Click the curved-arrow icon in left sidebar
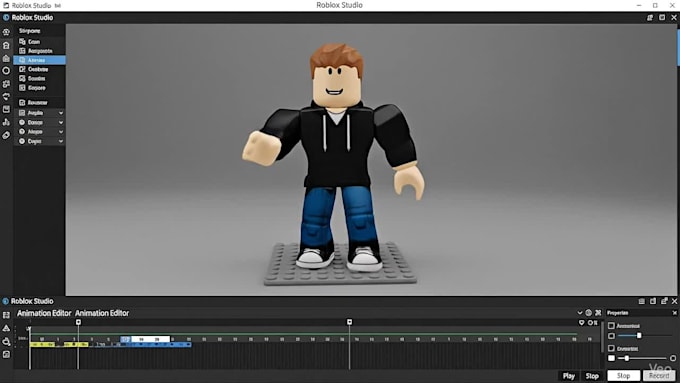 6,96
